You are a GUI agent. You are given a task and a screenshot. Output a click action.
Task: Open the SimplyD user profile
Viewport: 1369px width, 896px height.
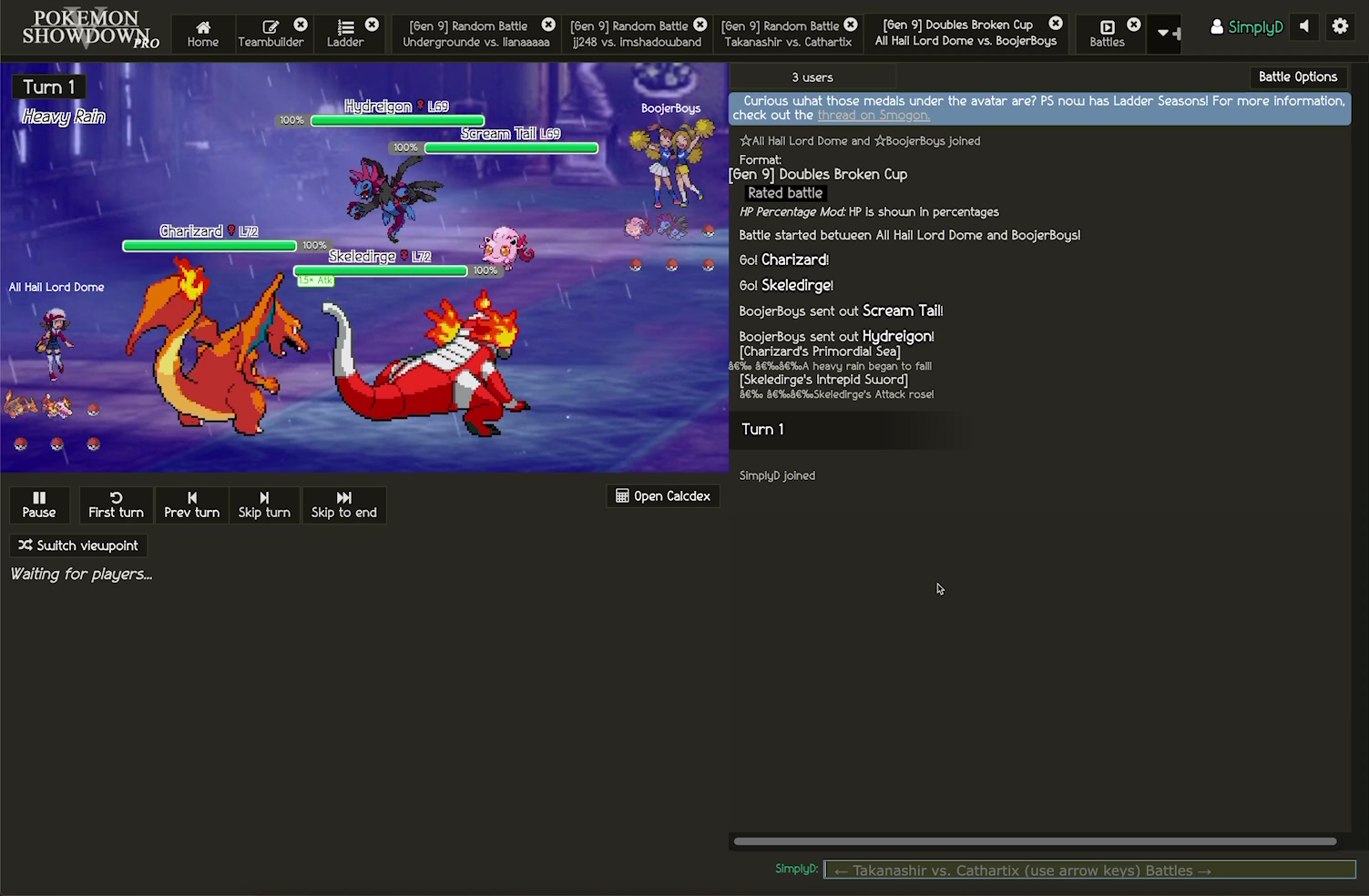[1246, 27]
